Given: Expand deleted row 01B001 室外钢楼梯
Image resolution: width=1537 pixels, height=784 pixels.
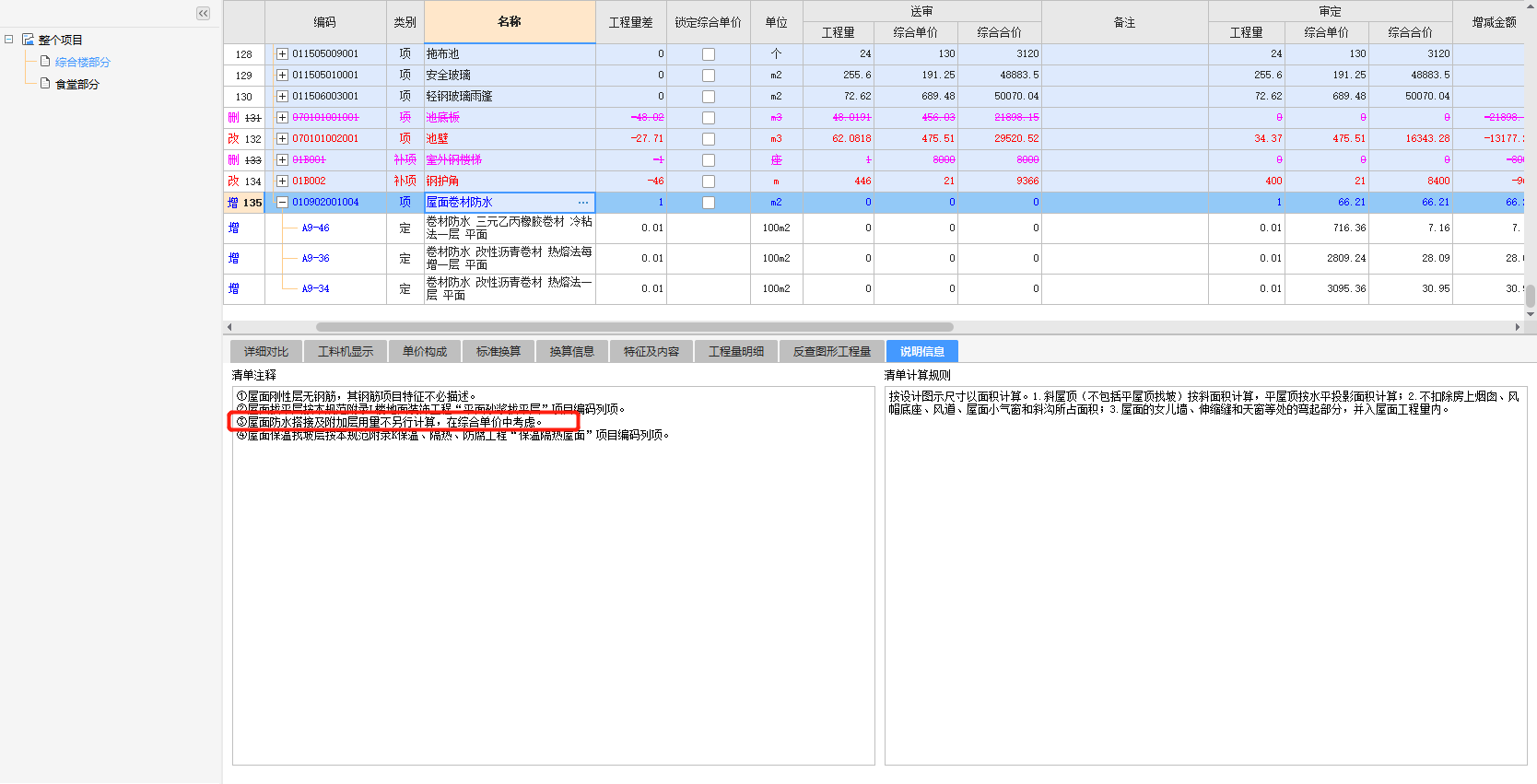Looking at the screenshot, I should 282,160.
